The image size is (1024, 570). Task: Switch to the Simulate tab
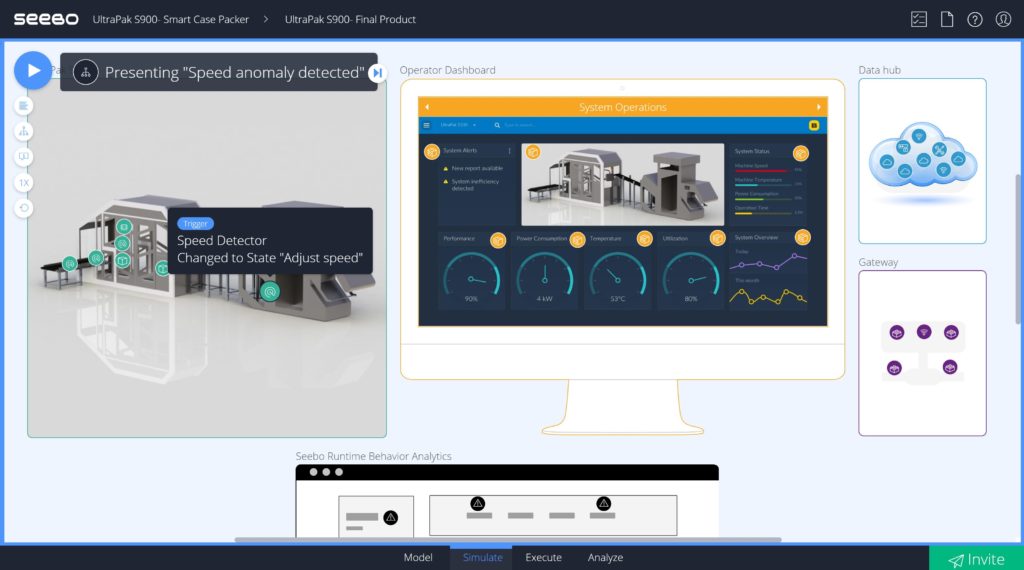(483, 558)
